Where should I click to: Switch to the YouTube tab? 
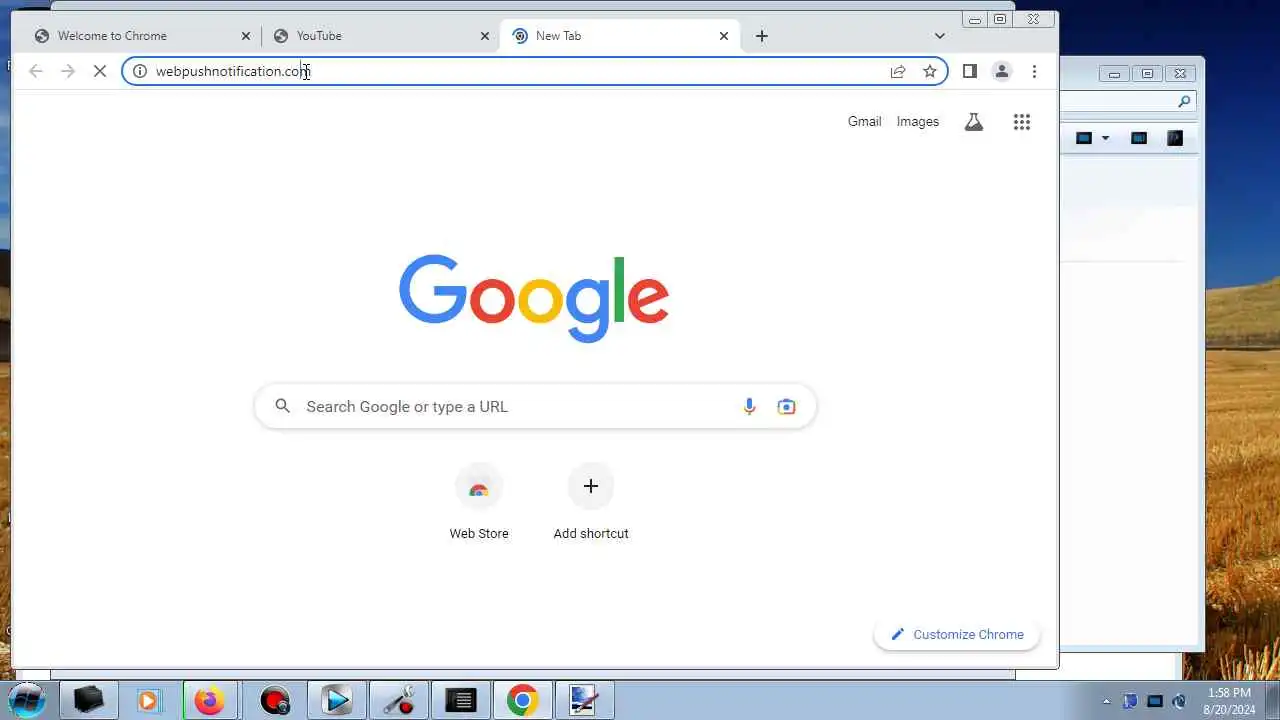[x=380, y=36]
